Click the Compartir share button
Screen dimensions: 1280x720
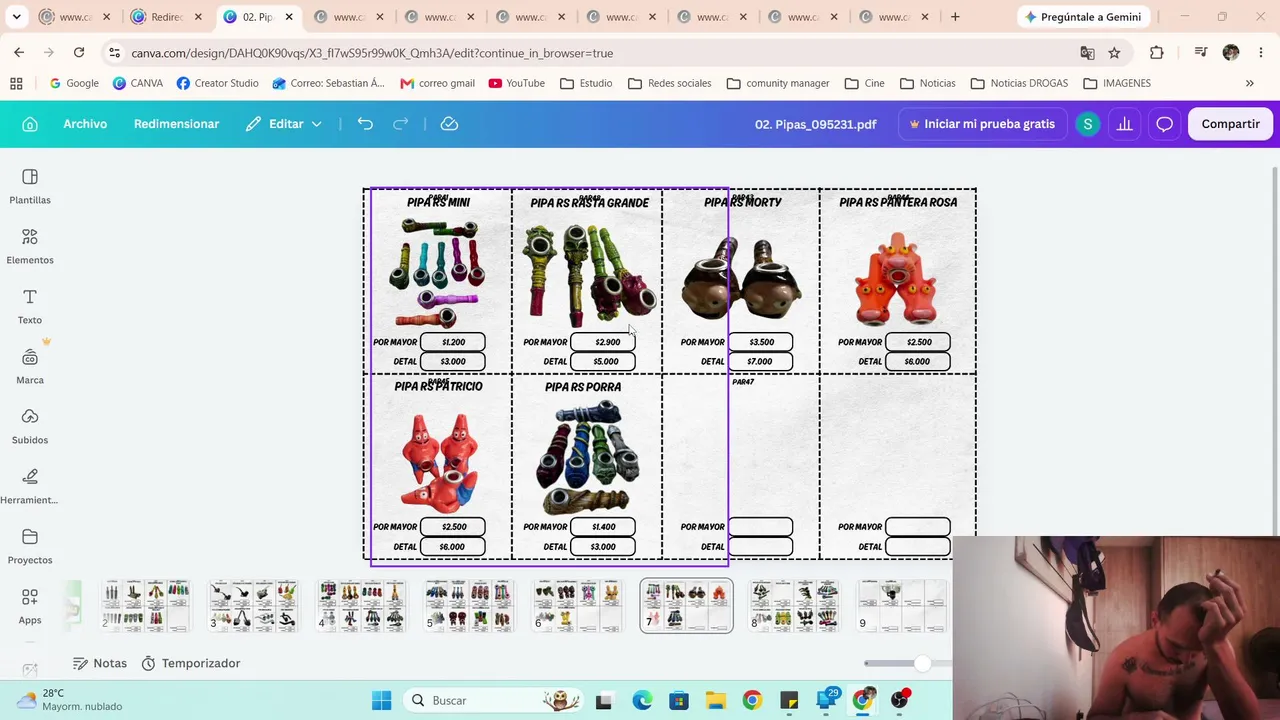(x=1230, y=124)
